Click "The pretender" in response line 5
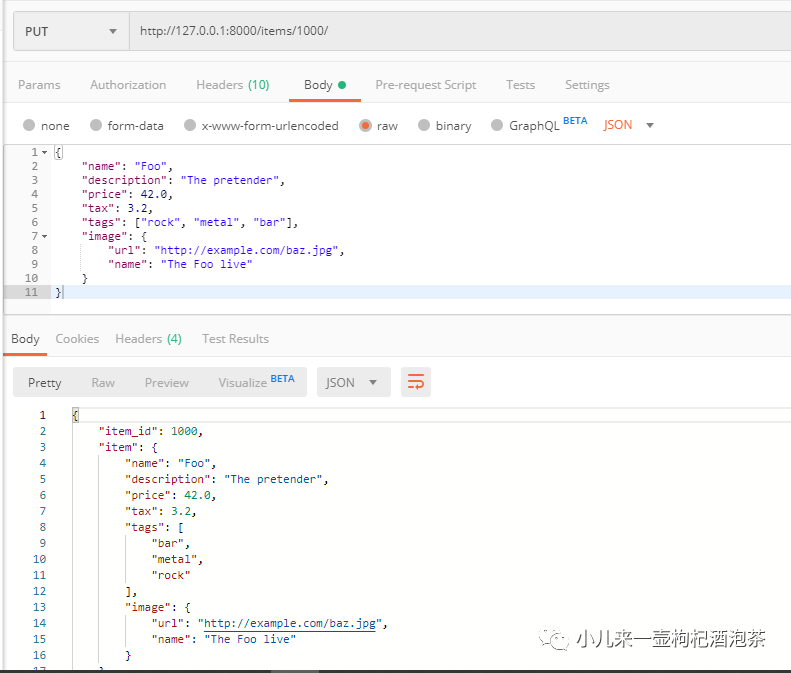The width and height of the screenshot is (791, 673). (273, 479)
